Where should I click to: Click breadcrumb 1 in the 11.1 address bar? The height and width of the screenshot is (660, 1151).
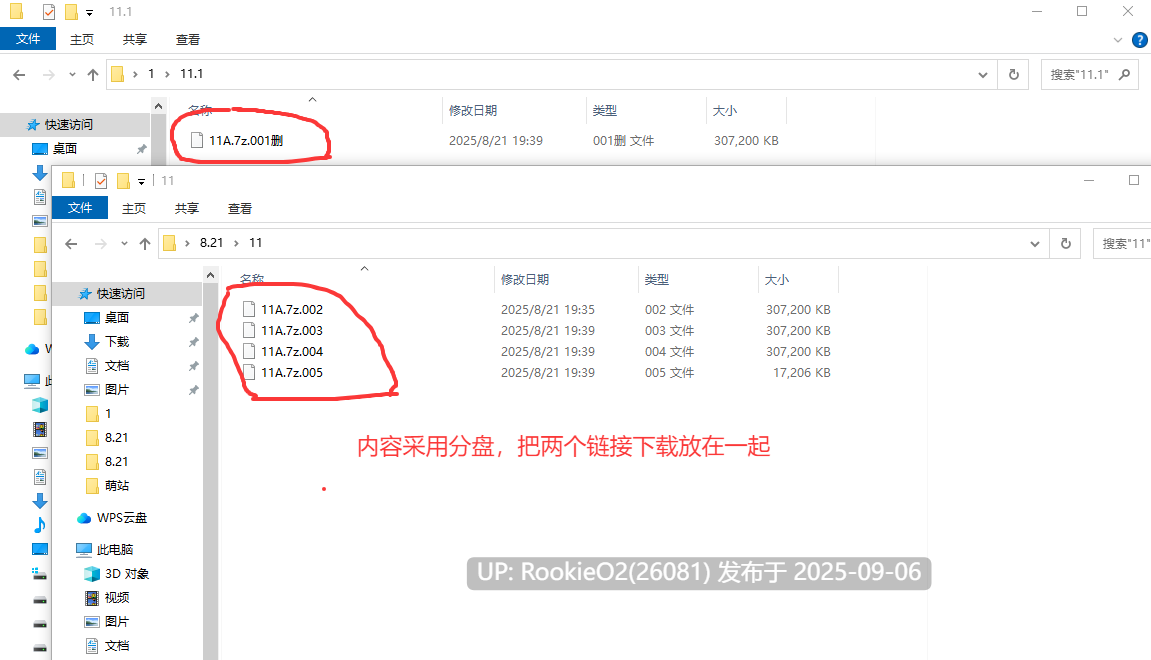pyautogui.click(x=151, y=73)
